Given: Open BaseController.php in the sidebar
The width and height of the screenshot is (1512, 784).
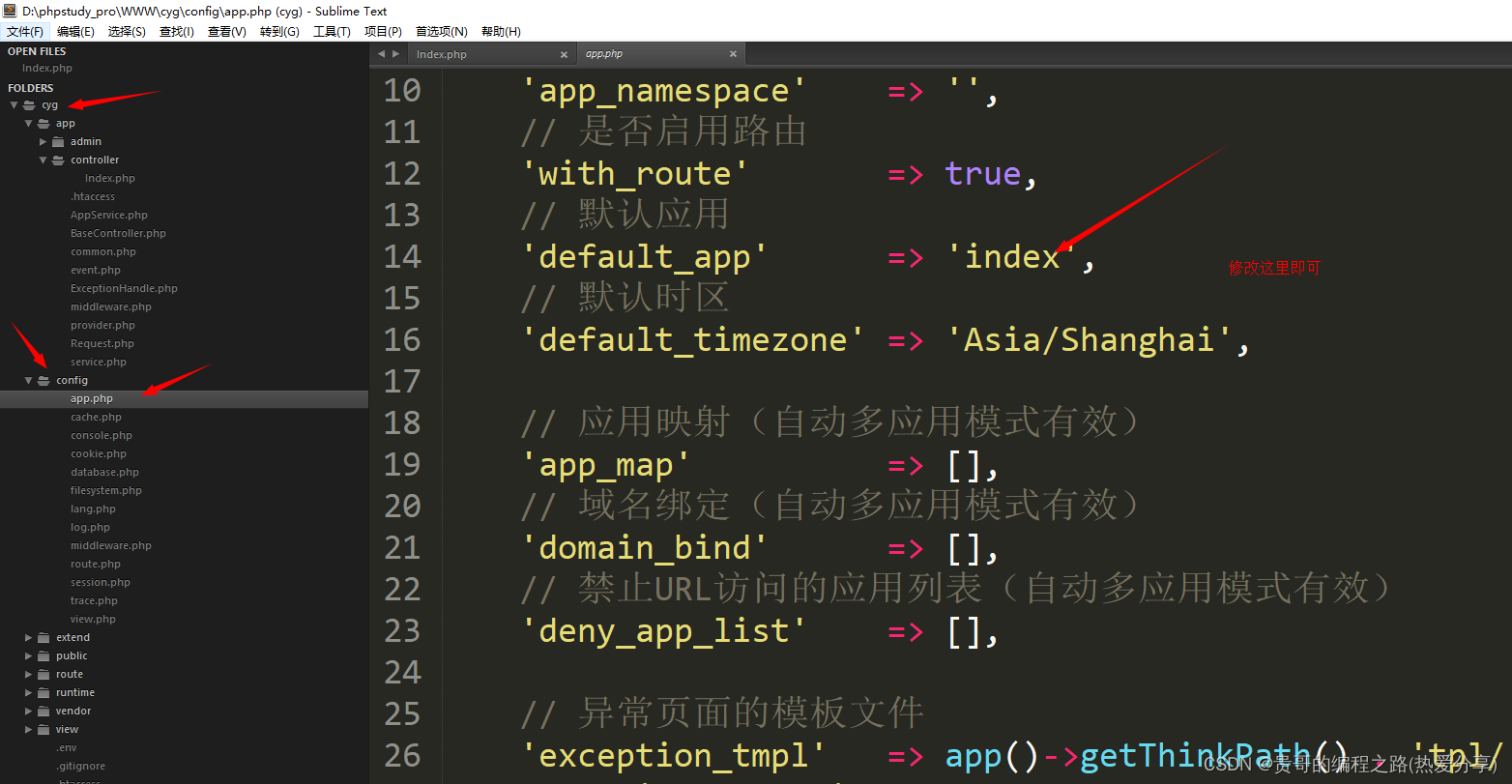Looking at the screenshot, I should click(118, 234).
